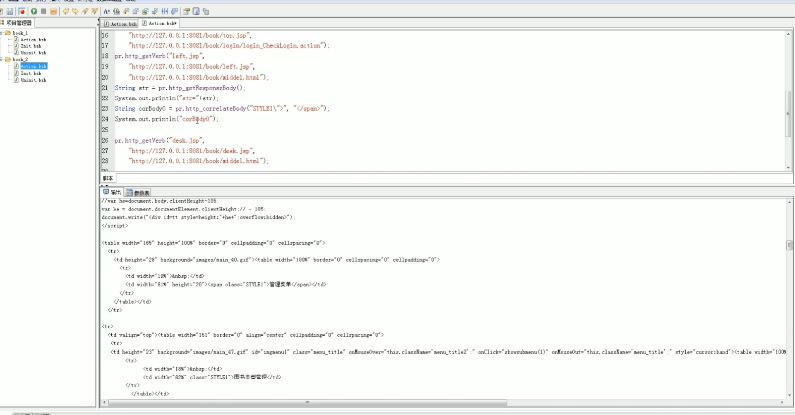Switch to the first Action.bsh editor tab

[120, 22]
